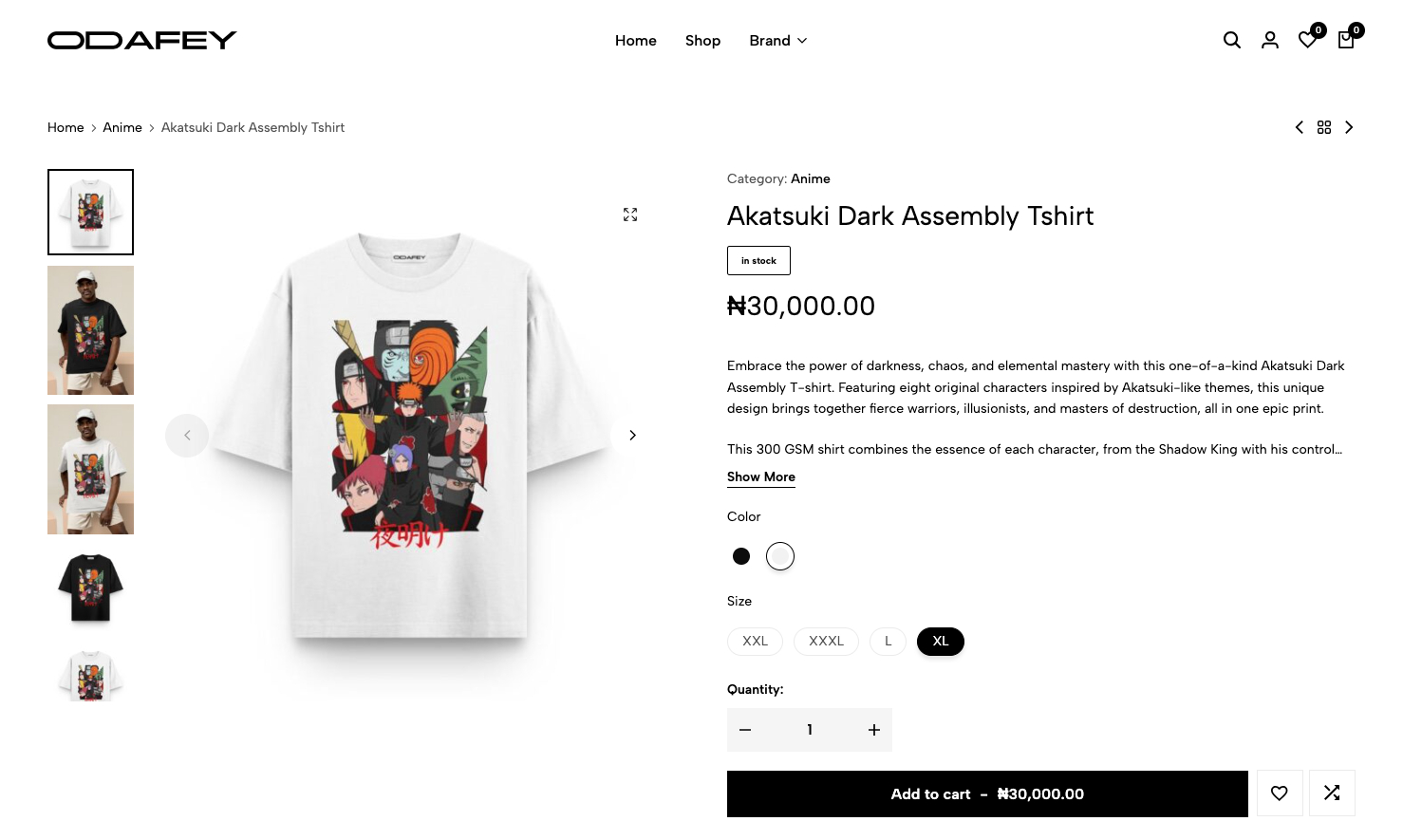Choose size L option
The image size is (1403, 840).
point(889,642)
